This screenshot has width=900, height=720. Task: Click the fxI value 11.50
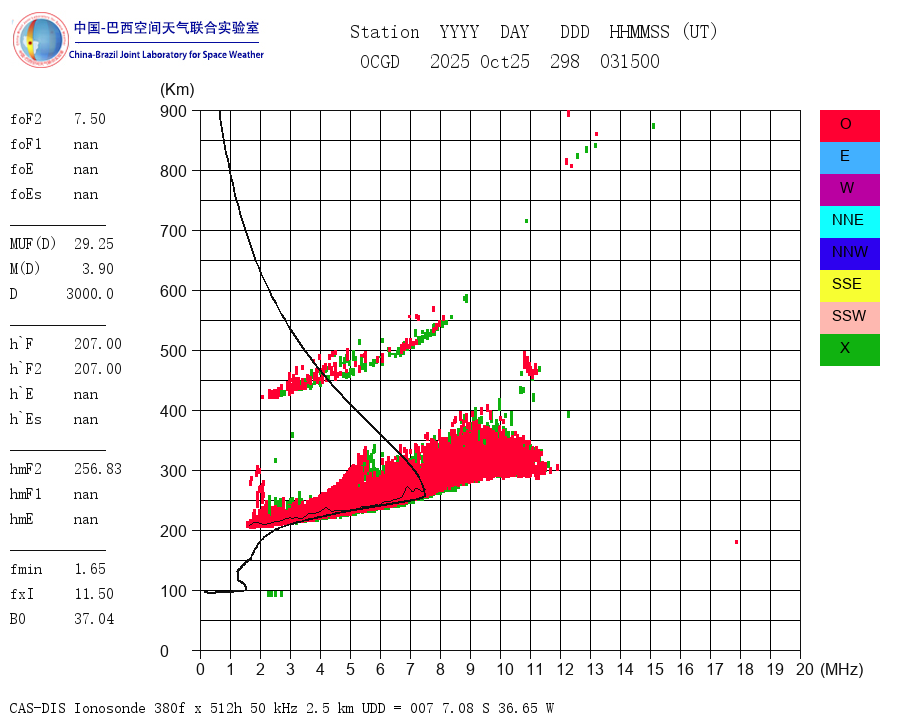(x=94, y=594)
